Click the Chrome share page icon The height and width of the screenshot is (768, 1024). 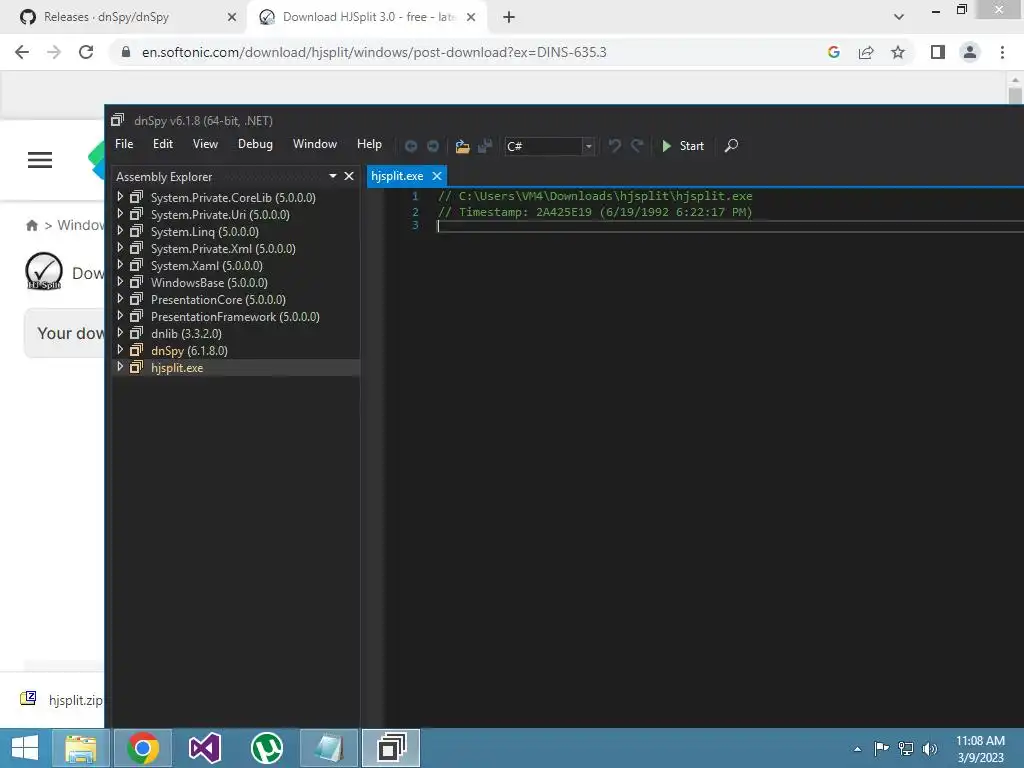(x=866, y=52)
